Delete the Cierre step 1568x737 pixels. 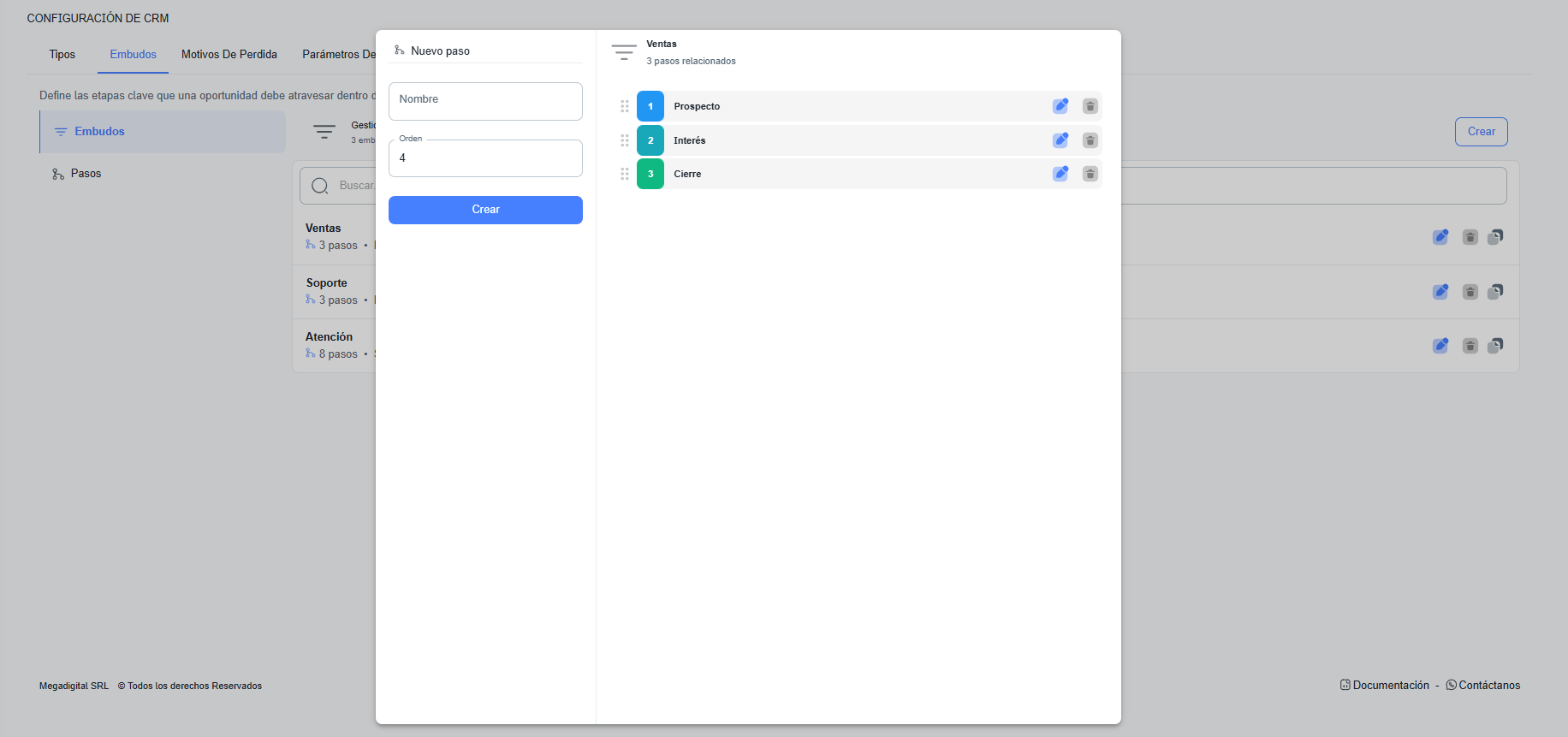(x=1090, y=174)
